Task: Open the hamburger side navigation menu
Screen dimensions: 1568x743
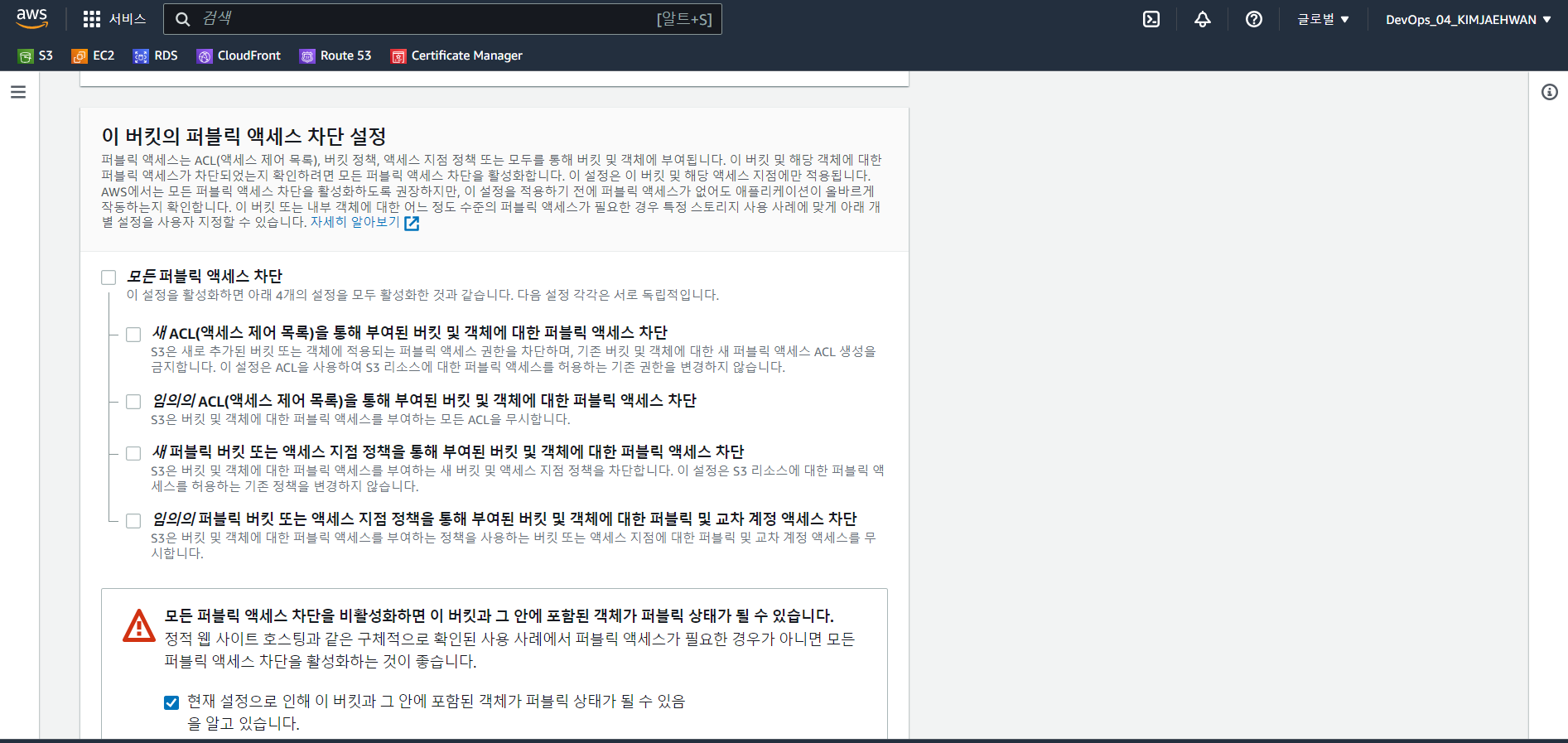Action: [18, 92]
